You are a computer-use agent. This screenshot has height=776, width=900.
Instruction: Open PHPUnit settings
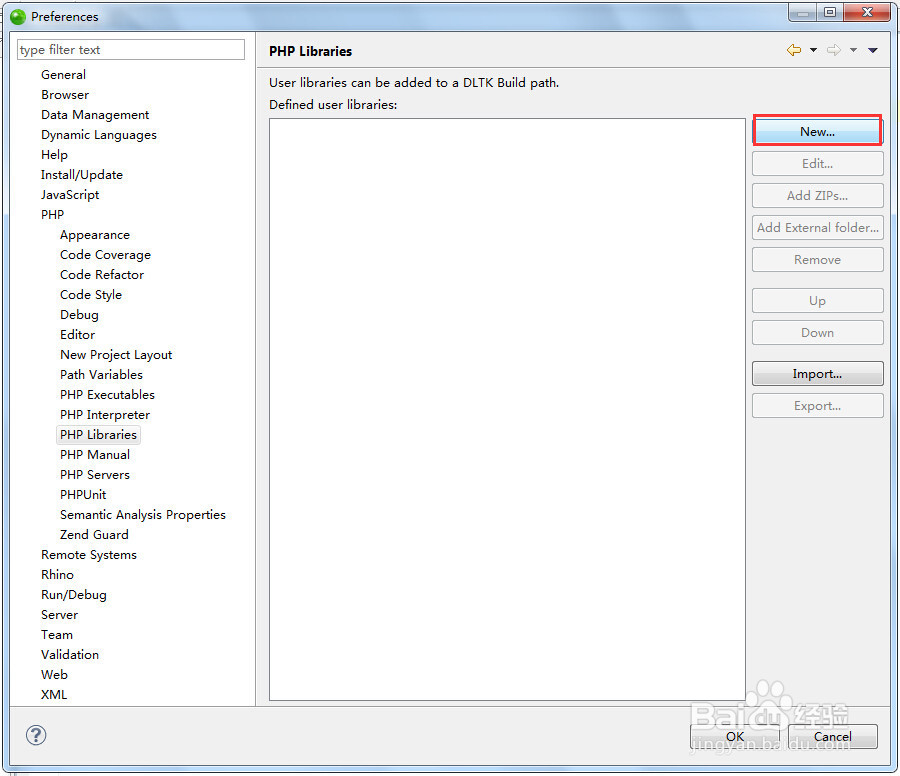click(83, 495)
